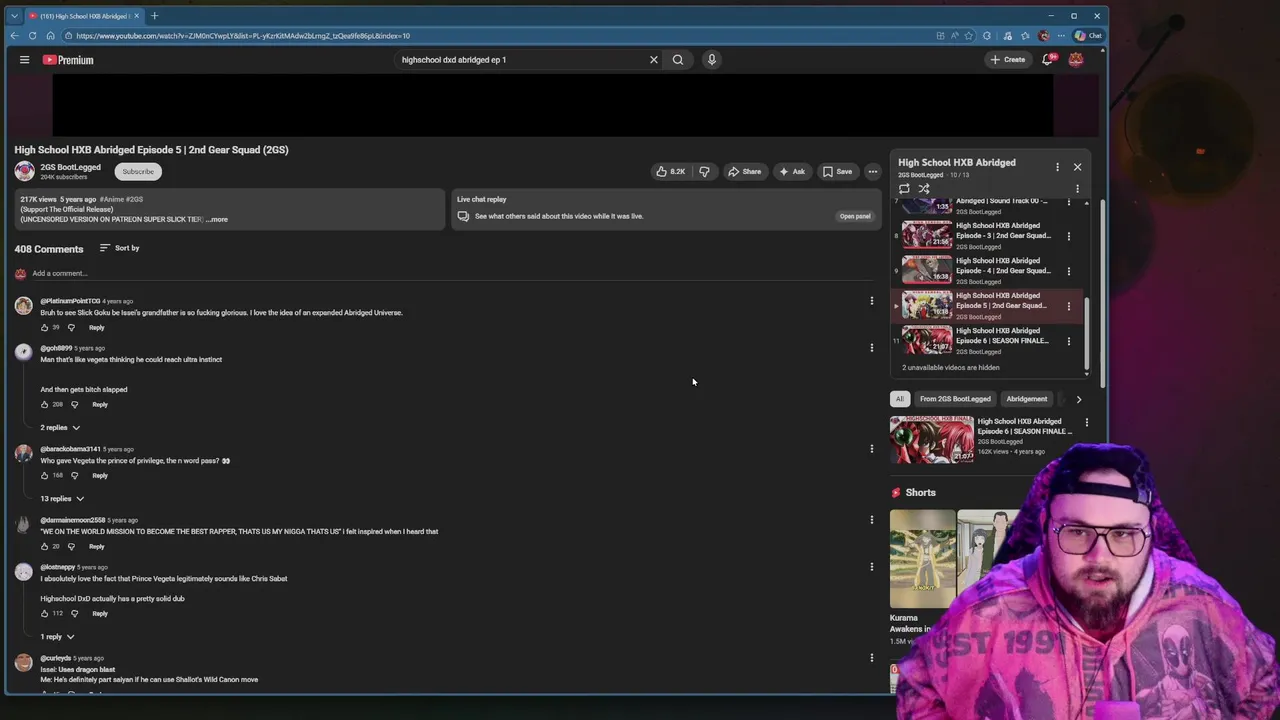1280x720 pixels.
Task: Open panel for live chat replay
Action: point(854,216)
